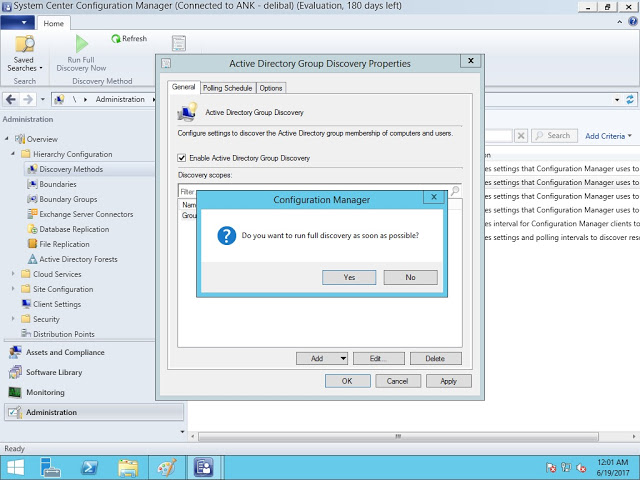Click the Saved Searches folder icon

25,45
